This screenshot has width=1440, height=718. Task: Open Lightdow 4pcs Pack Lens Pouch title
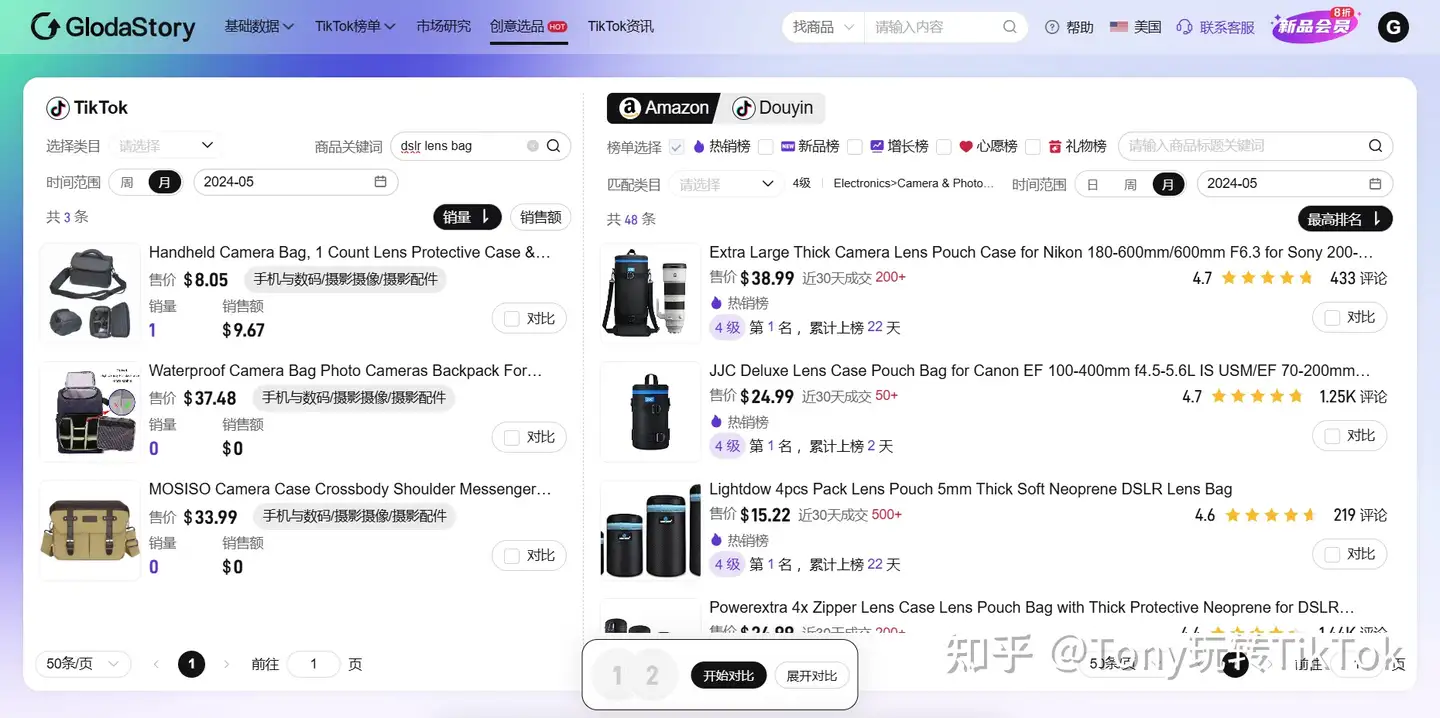[970, 489]
